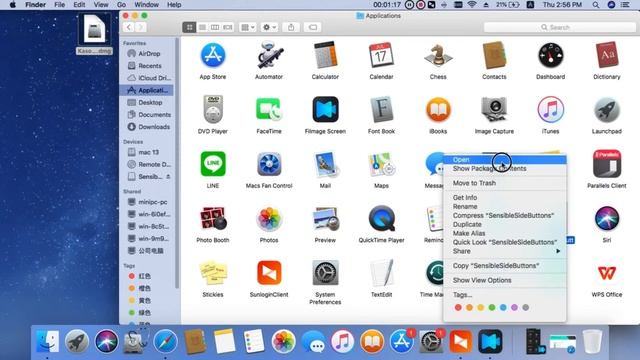Select the Filmage Screen app icon
Viewport: 640px width, 360px height.
pyautogui.click(x=325, y=109)
